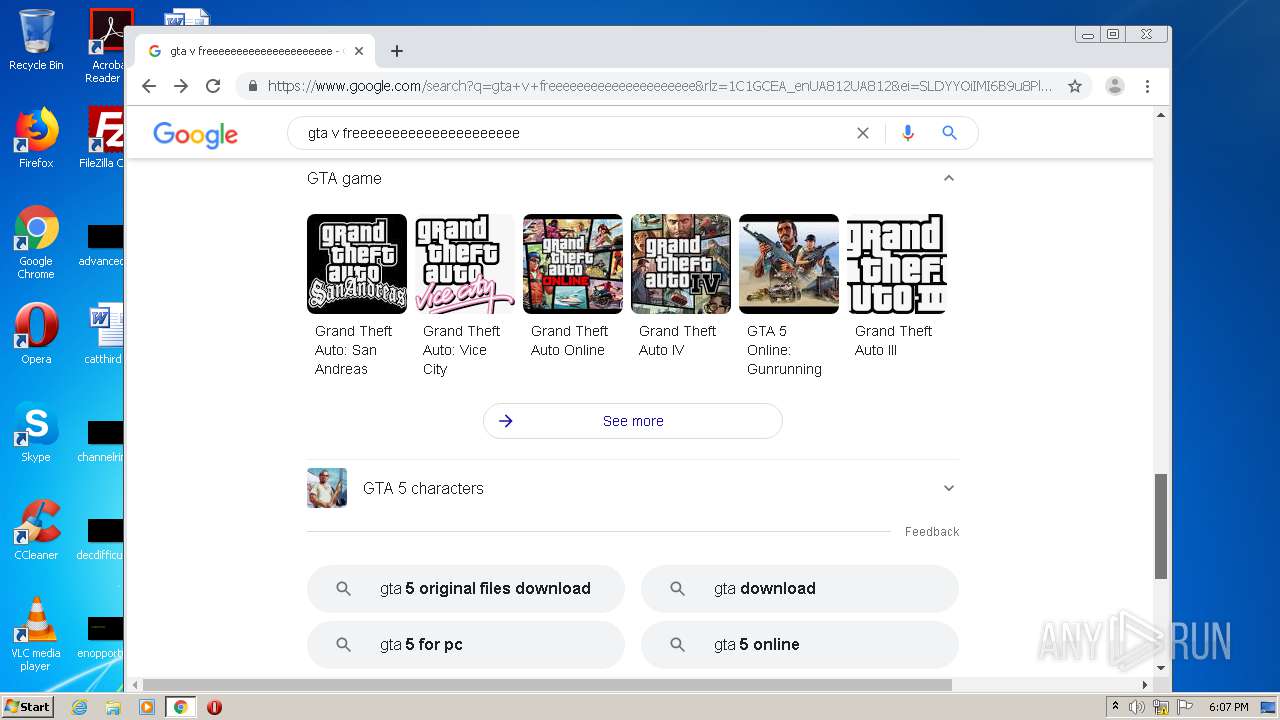Go to Google home via the logo
The width and height of the screenshot is (1280, 720).
(195, 134)
